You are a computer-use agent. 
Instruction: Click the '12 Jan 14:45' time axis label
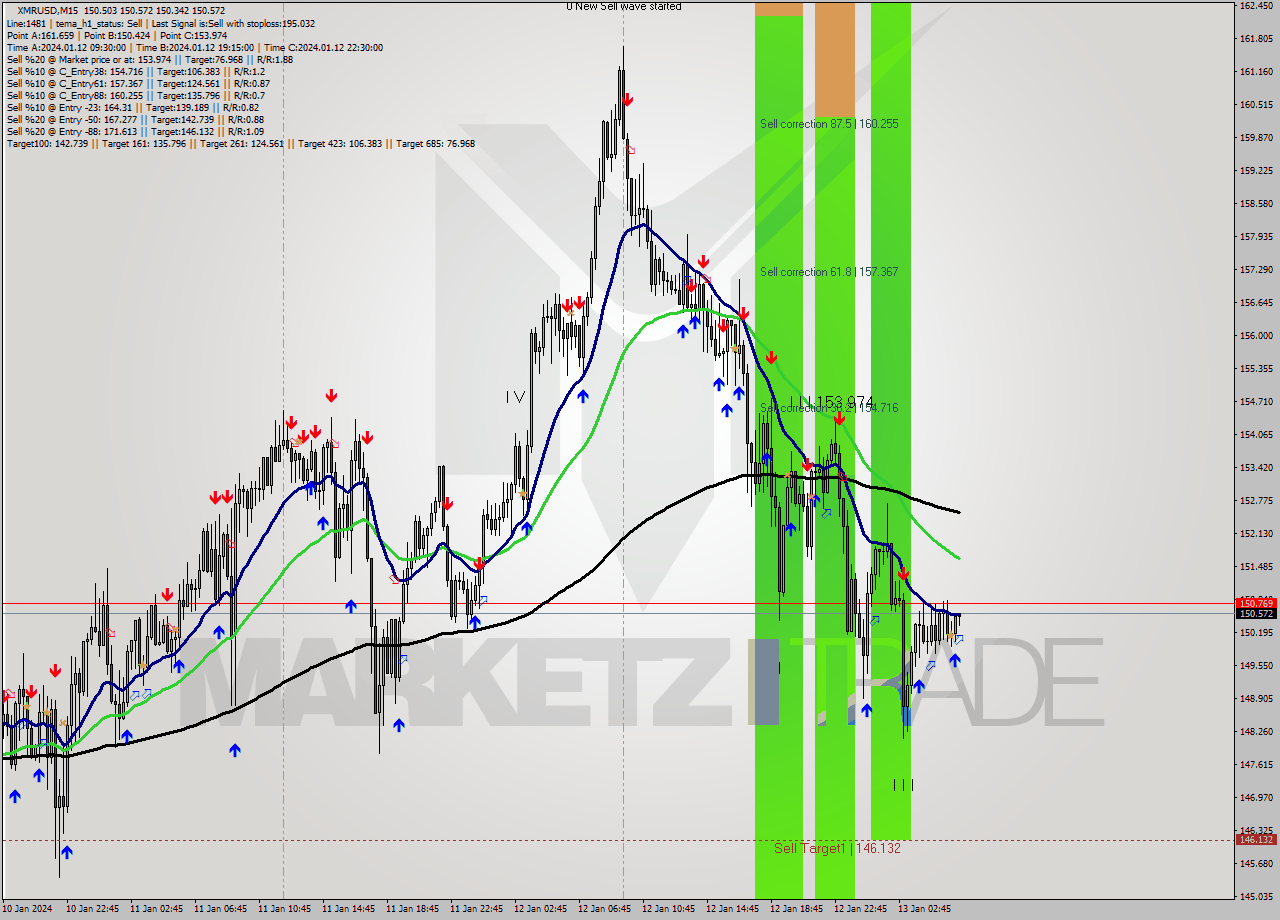coord(732,909)
